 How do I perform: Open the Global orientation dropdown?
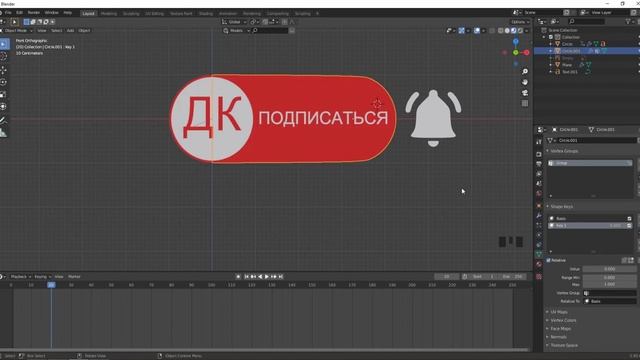(x=234, y=22)
